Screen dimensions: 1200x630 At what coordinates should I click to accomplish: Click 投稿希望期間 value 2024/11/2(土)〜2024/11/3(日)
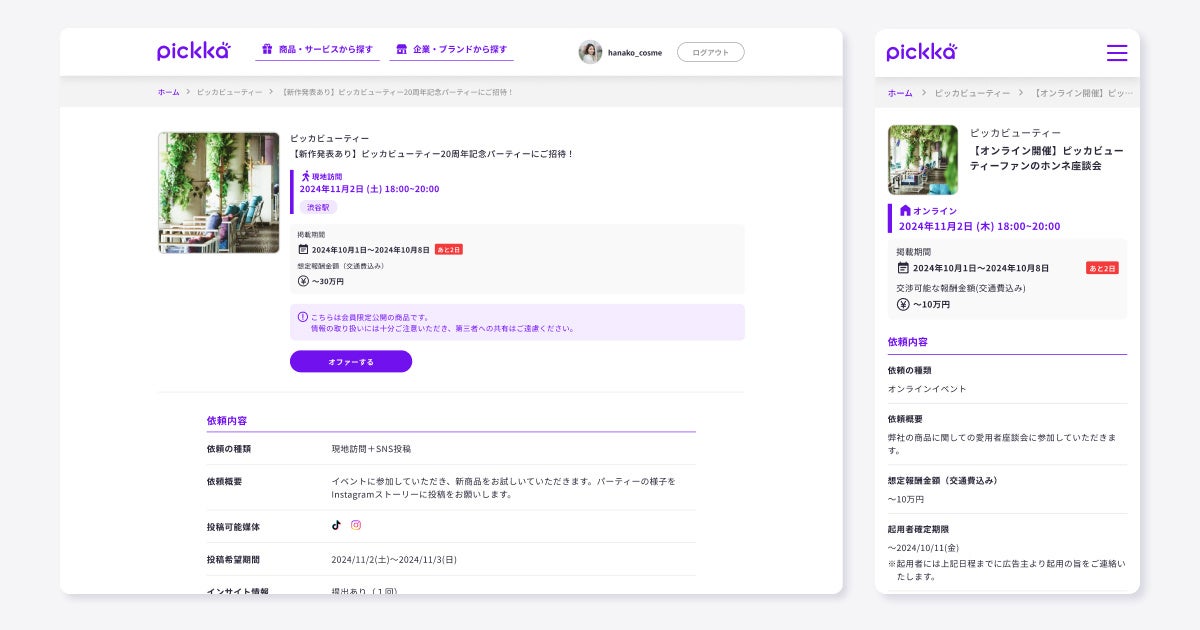pos(394,559)
